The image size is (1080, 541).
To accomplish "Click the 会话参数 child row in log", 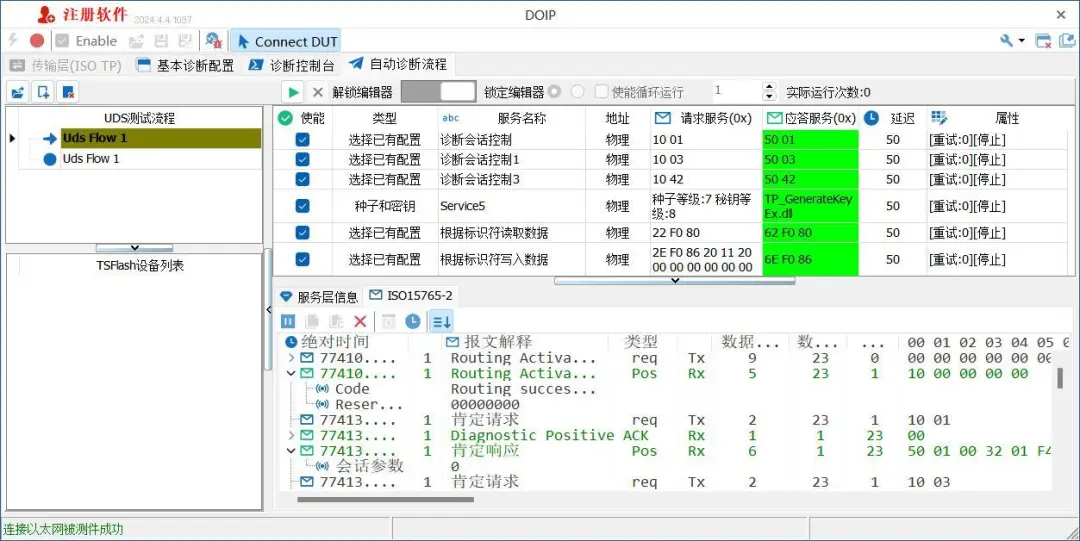I will pos(369,466).
